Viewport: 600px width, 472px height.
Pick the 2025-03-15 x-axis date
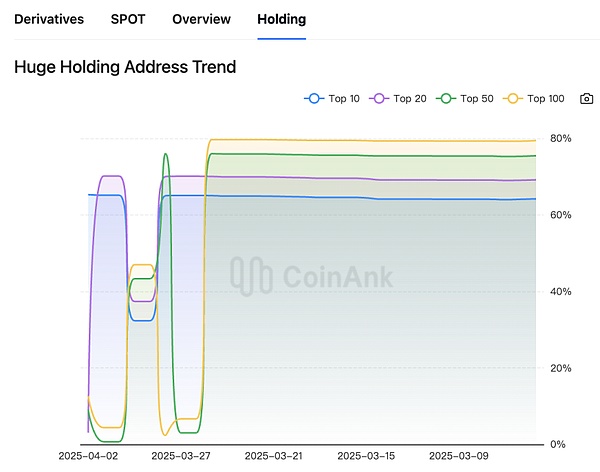click(x=365, y=456)
